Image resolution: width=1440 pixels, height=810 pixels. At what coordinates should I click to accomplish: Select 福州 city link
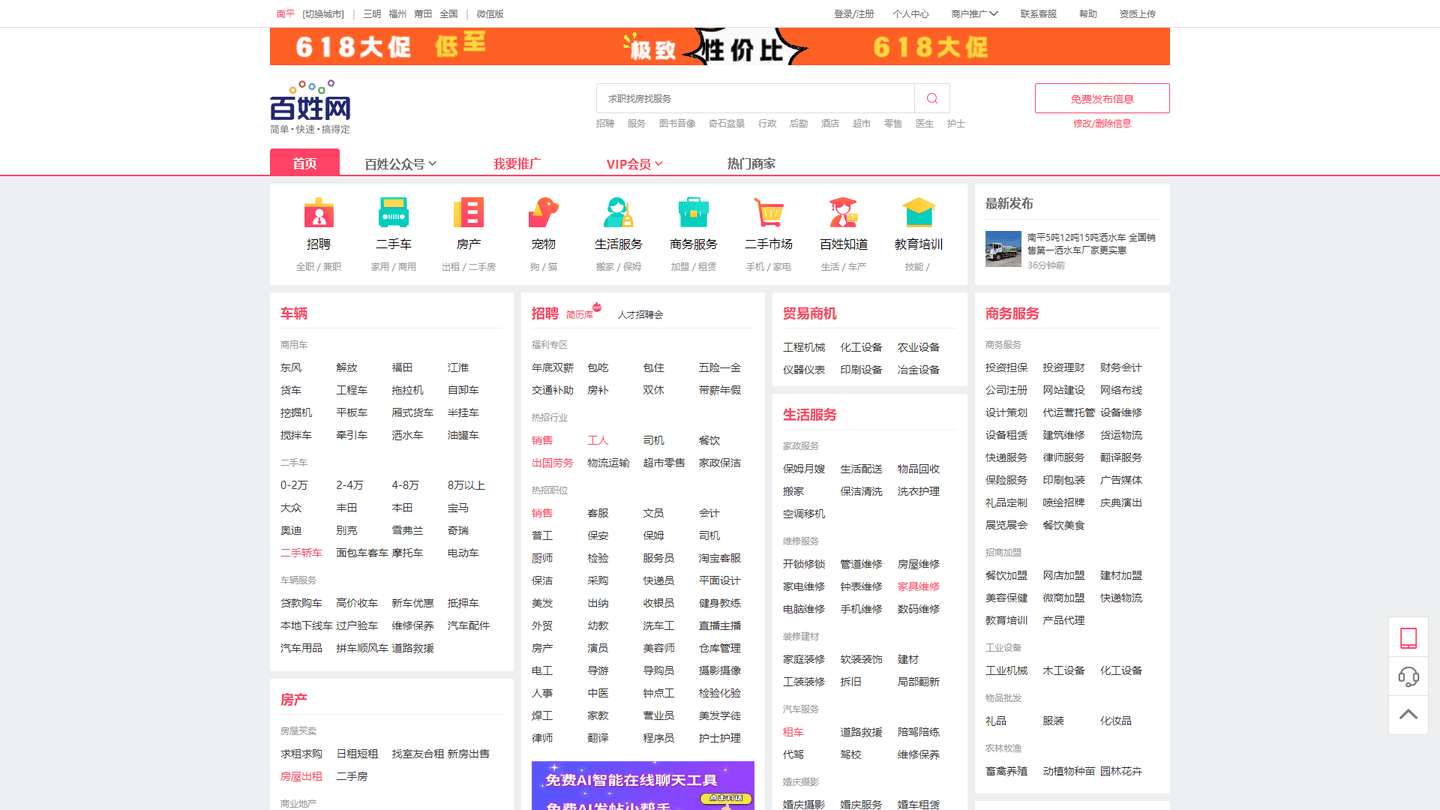tap(398, 14)
